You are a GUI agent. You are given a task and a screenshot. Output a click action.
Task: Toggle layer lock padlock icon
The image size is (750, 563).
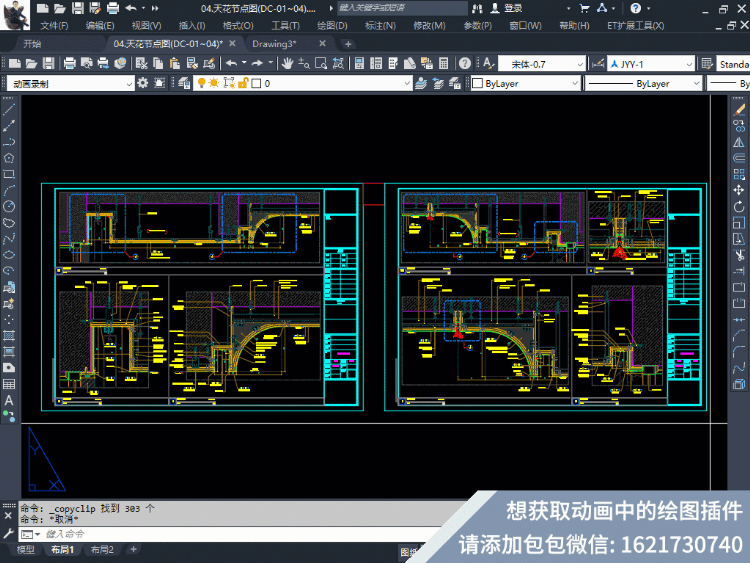tap(243, 83)
